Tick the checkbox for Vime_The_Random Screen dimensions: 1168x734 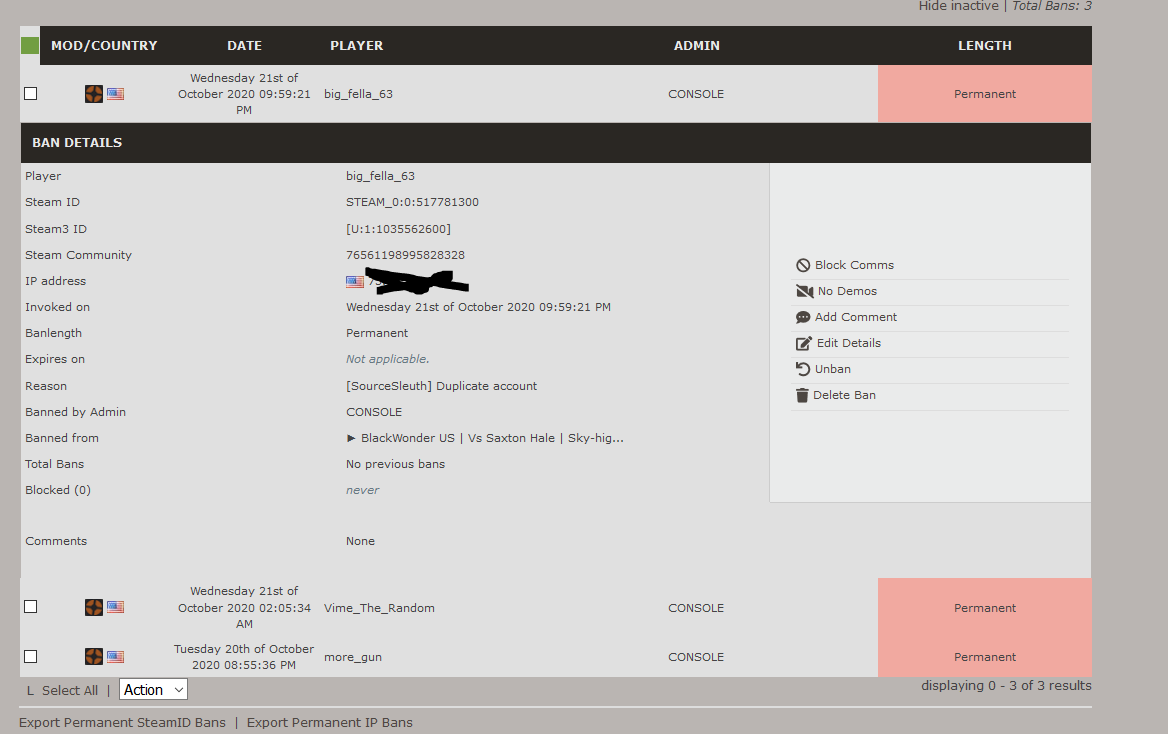[31, 607]
